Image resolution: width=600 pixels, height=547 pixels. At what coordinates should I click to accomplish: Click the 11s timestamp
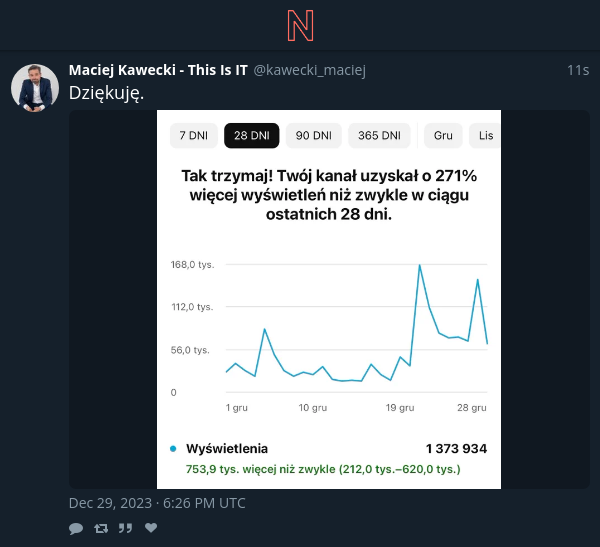(x=578, y=70)
